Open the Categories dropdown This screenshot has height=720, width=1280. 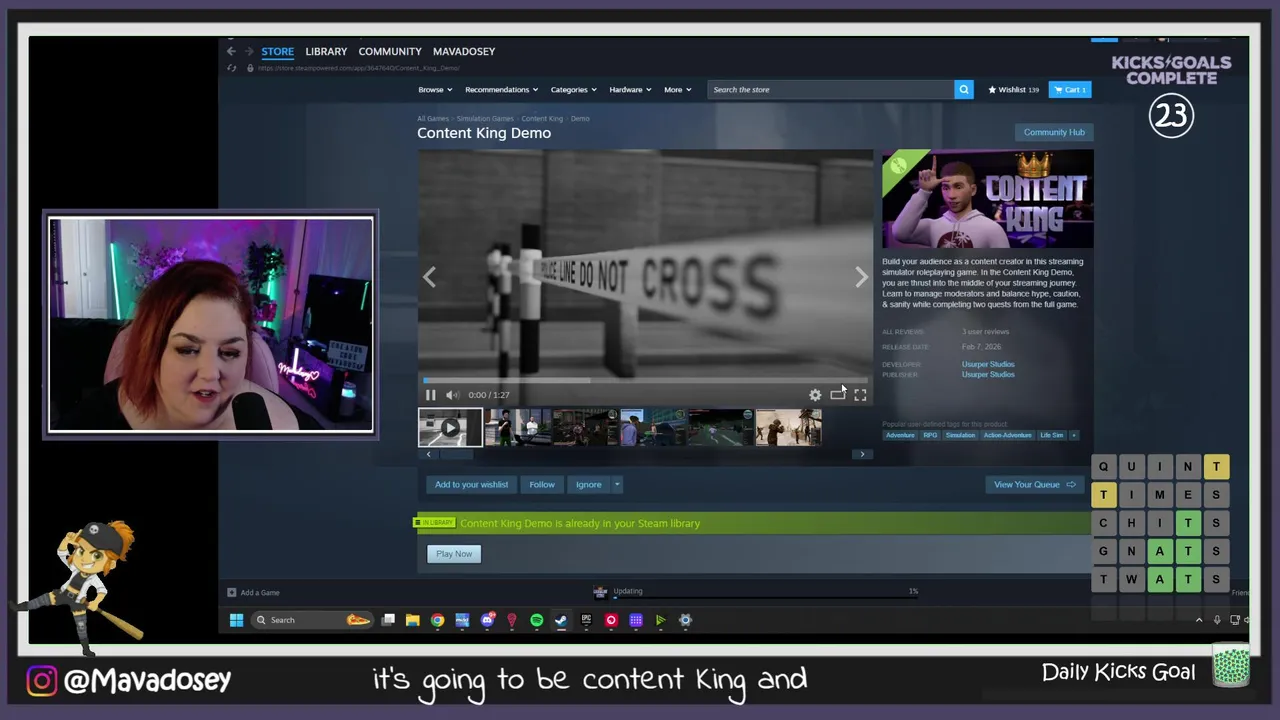point(573,90)
